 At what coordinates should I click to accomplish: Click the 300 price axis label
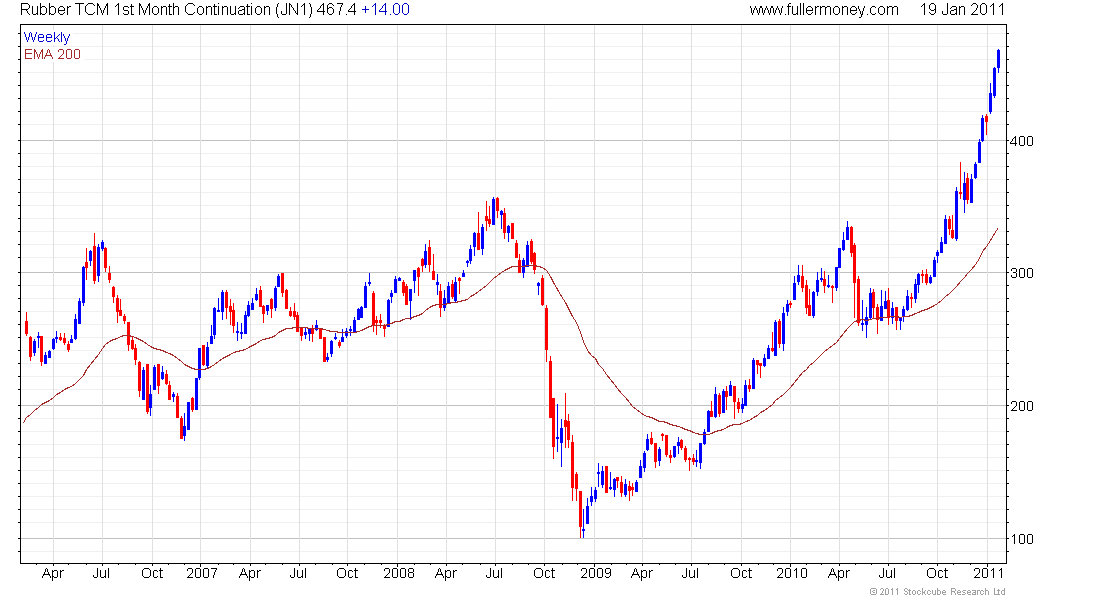[x=1021, y=274]
